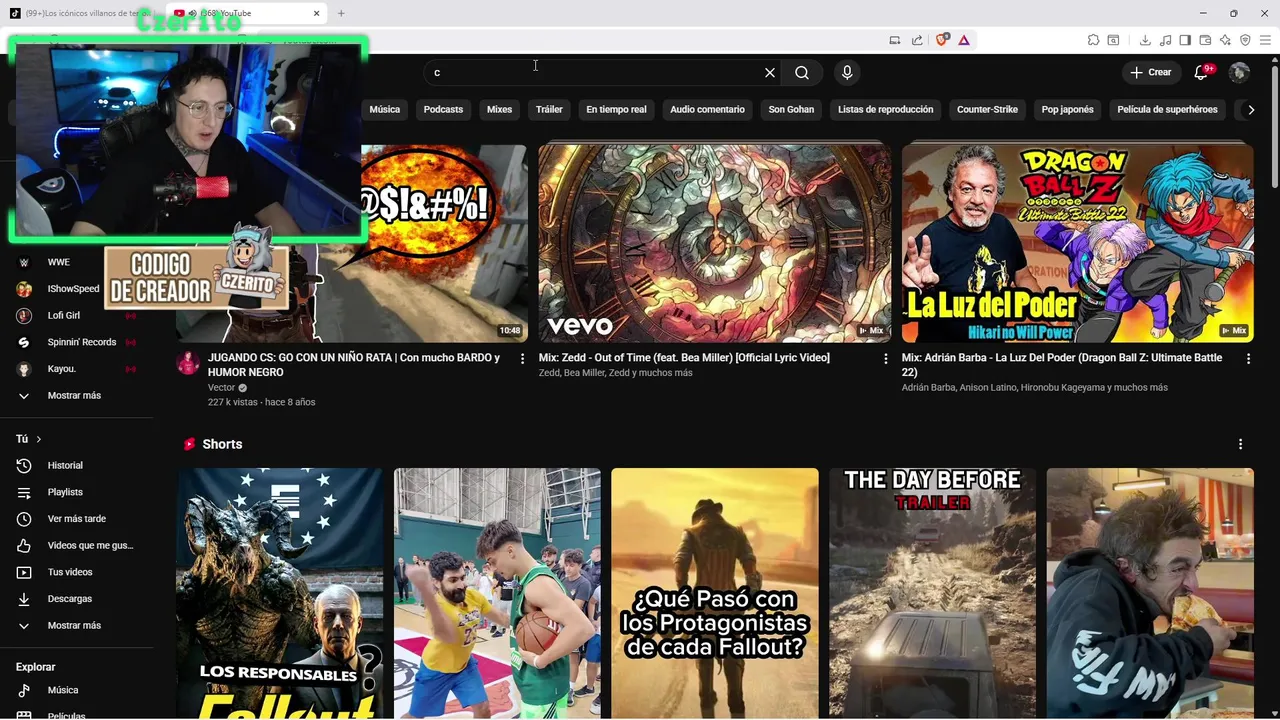
Task: Click the Crear button
Action: pyautogui.click(x=1151, y=72)
